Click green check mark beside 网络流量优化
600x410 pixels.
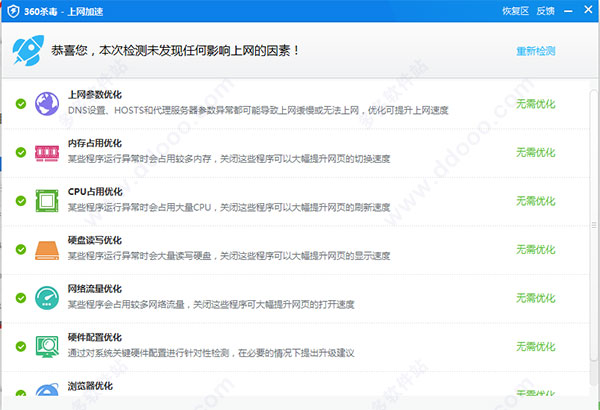click(21, 298)
